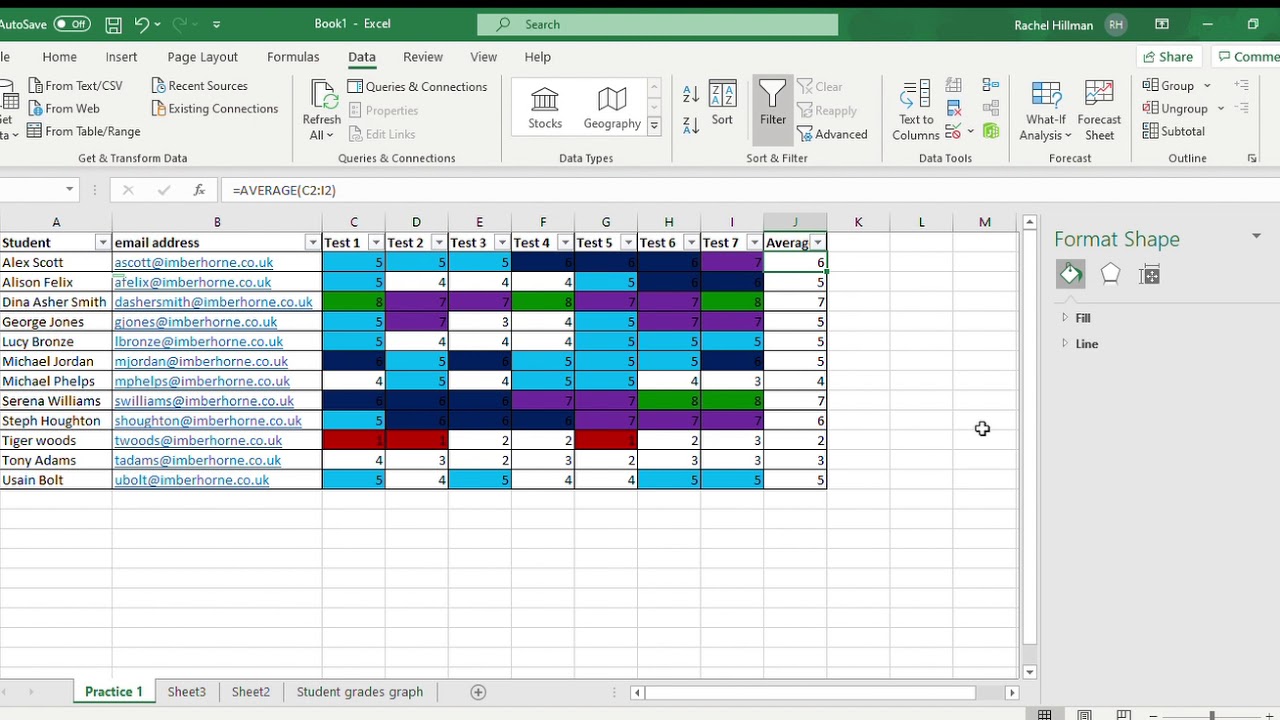Select the Geography data type
This screenshot has height=720, width=1280.
pos(612,107)
